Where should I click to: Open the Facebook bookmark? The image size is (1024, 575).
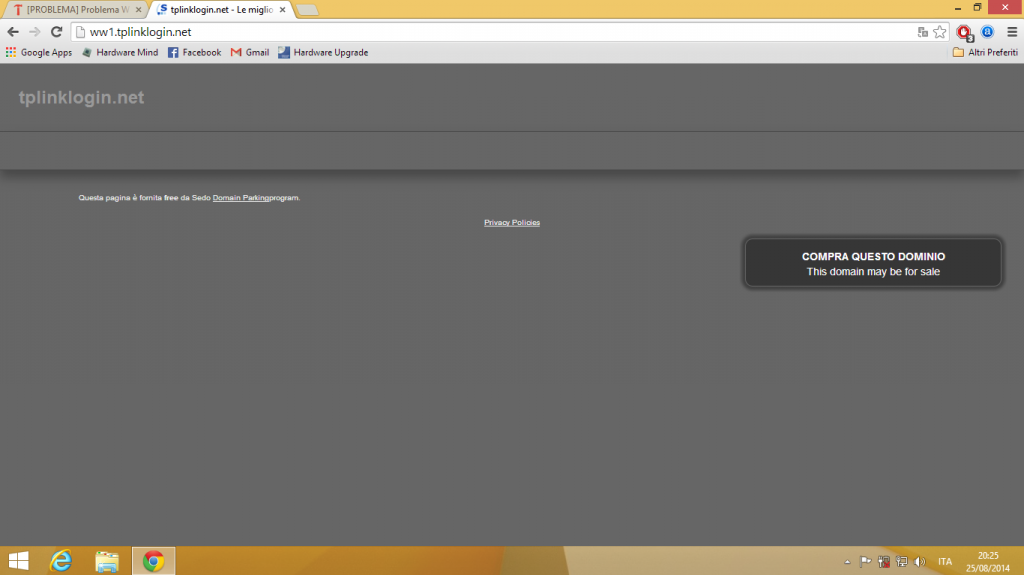[194, 52]
